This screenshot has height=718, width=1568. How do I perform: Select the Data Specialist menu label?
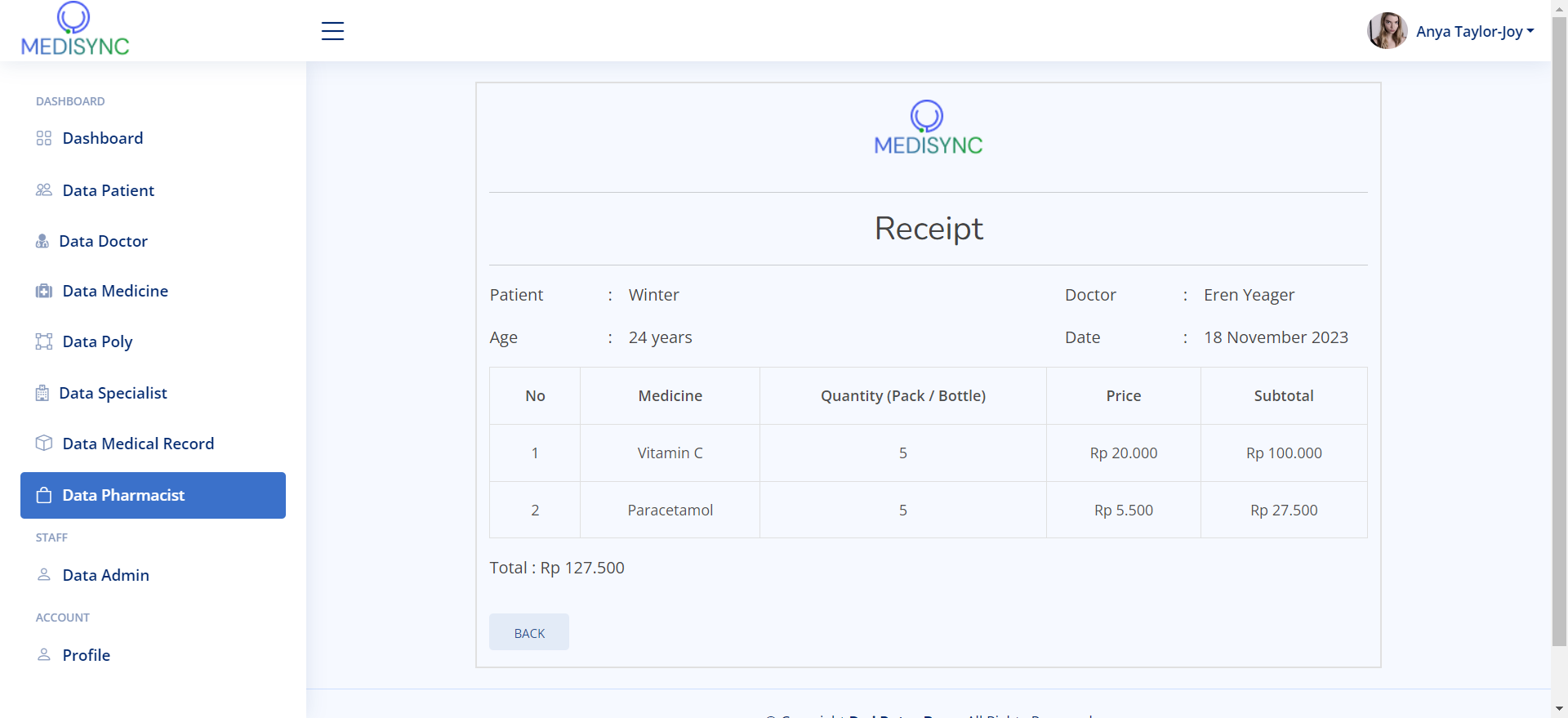[113, 393]
